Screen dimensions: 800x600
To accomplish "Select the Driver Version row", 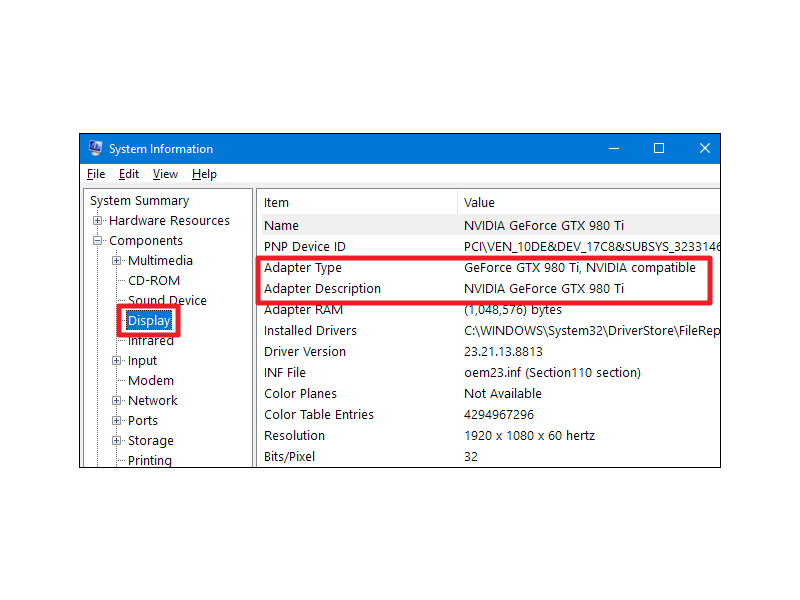I will [x=490, y=352].
